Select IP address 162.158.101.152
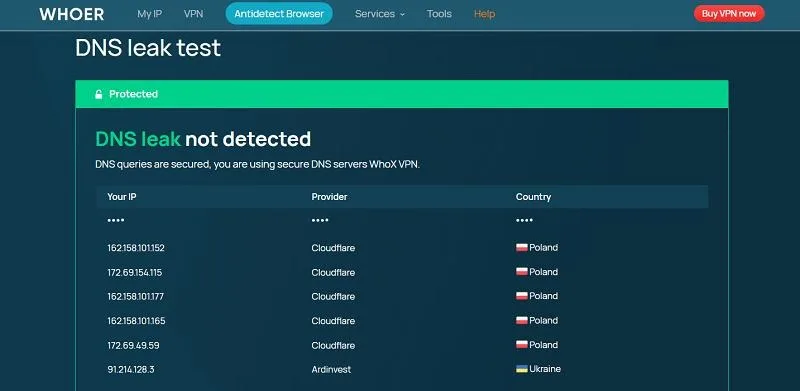 click(136, 248)
